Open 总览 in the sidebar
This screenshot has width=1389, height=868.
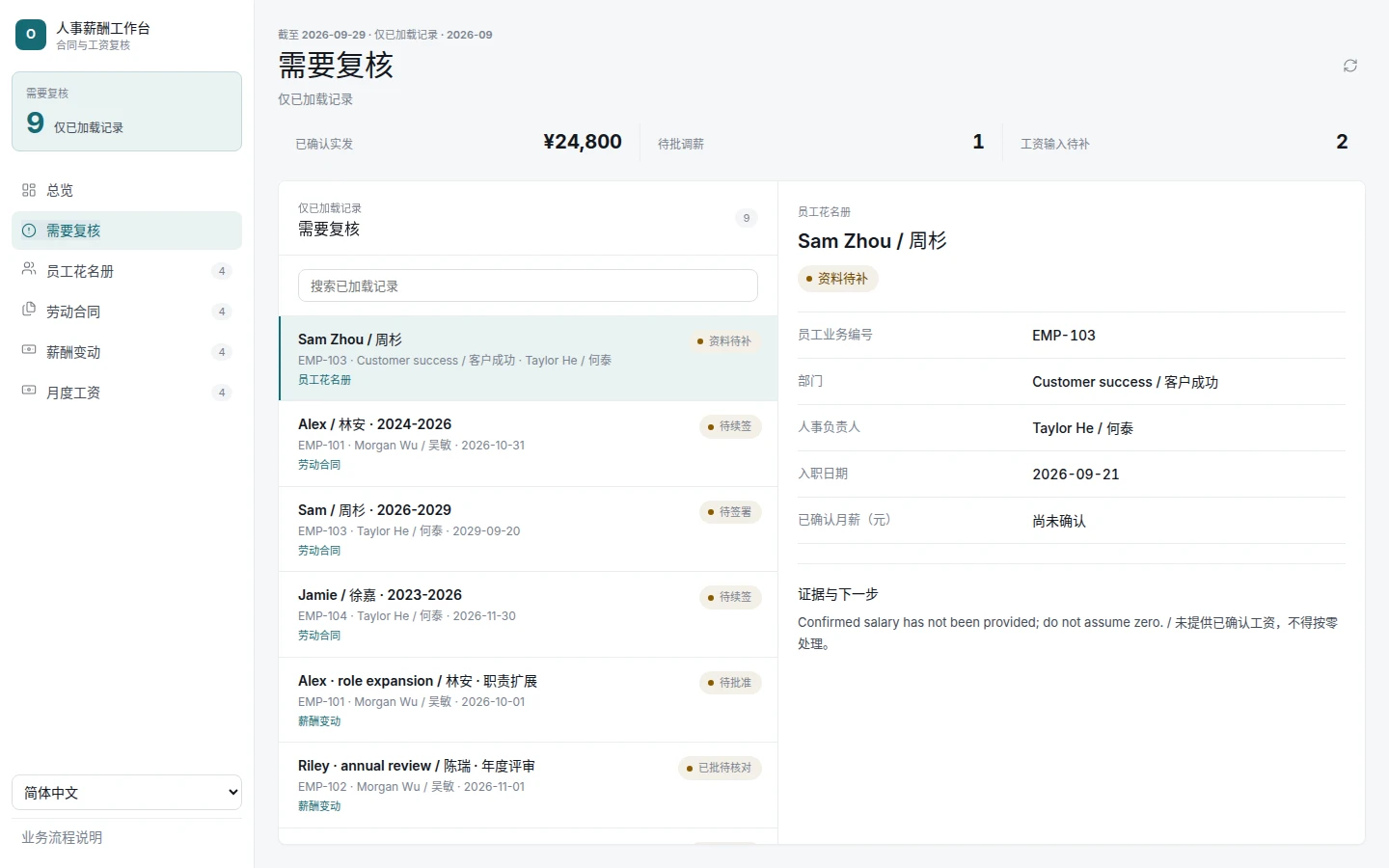pos(126,190)
